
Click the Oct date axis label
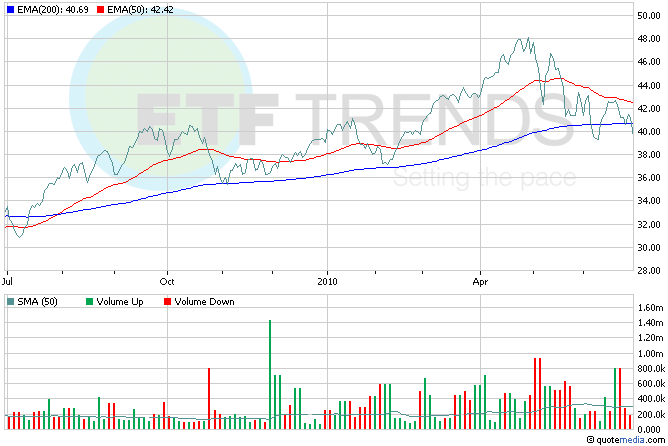(167, 282)
